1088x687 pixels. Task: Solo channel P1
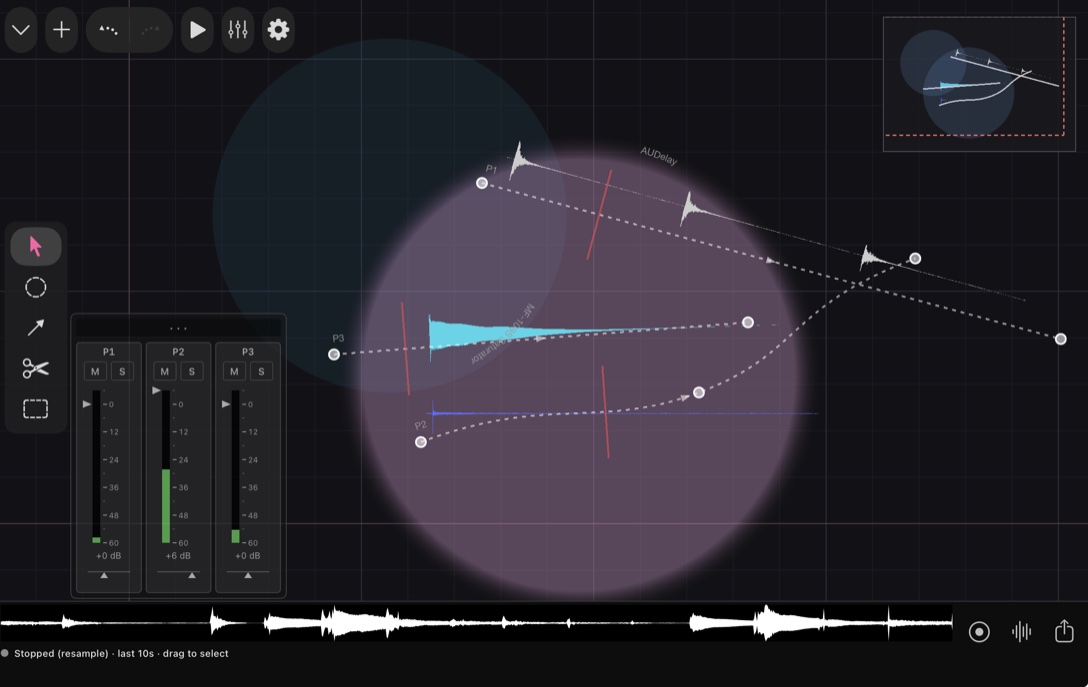(x=122, y=371)
